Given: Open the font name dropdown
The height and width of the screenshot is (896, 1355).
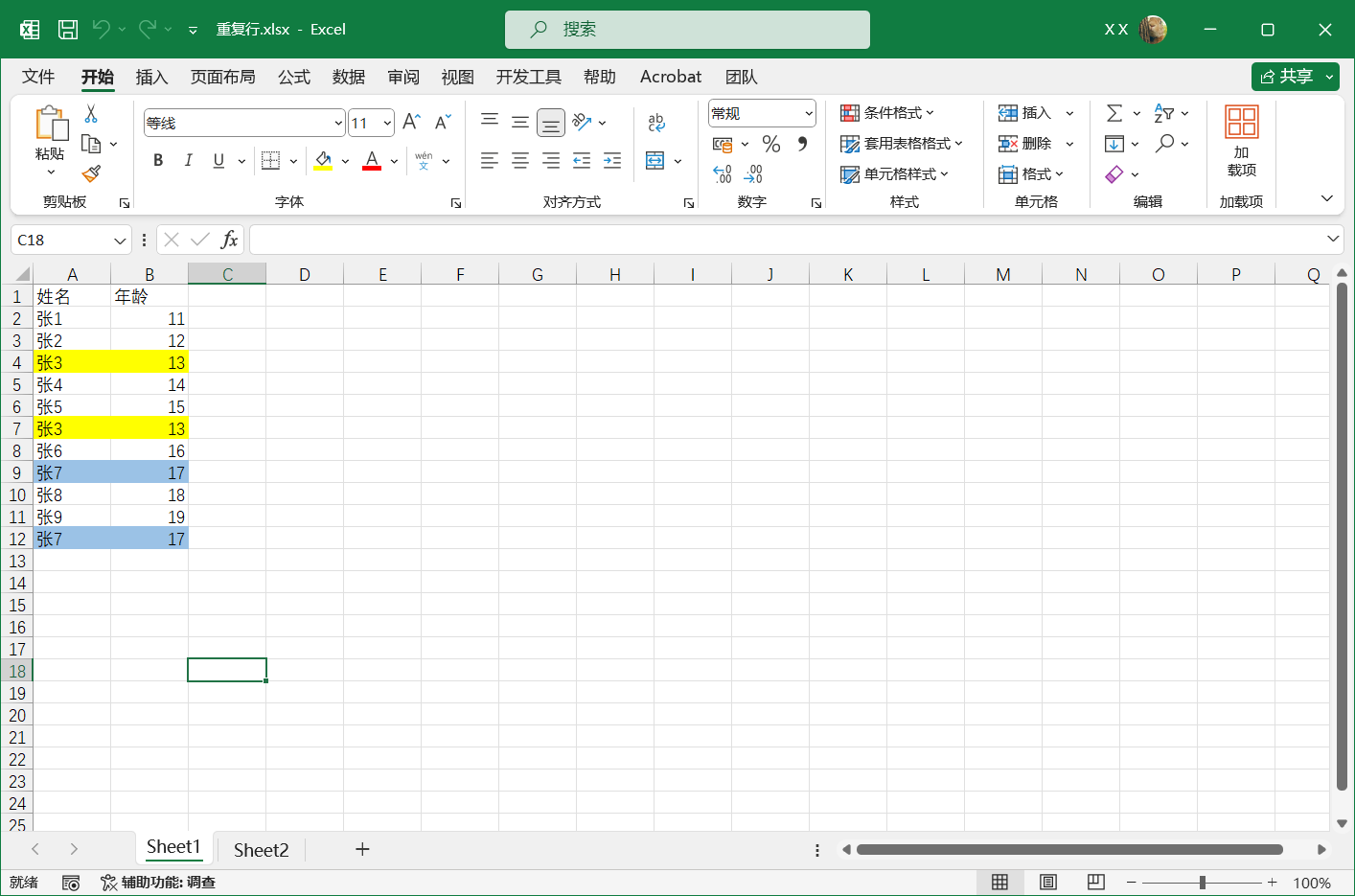Looking at the screenshot, I should pyautogui.click(x=338, y=123).
